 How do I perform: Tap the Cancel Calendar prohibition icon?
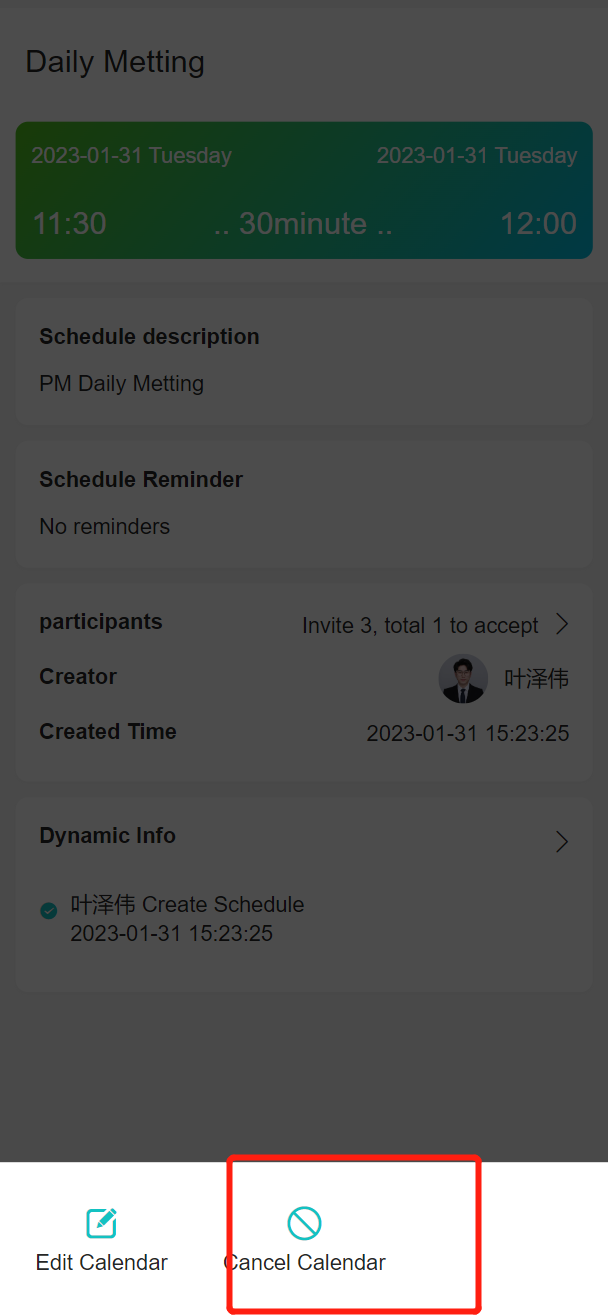tap(304, 1223)
